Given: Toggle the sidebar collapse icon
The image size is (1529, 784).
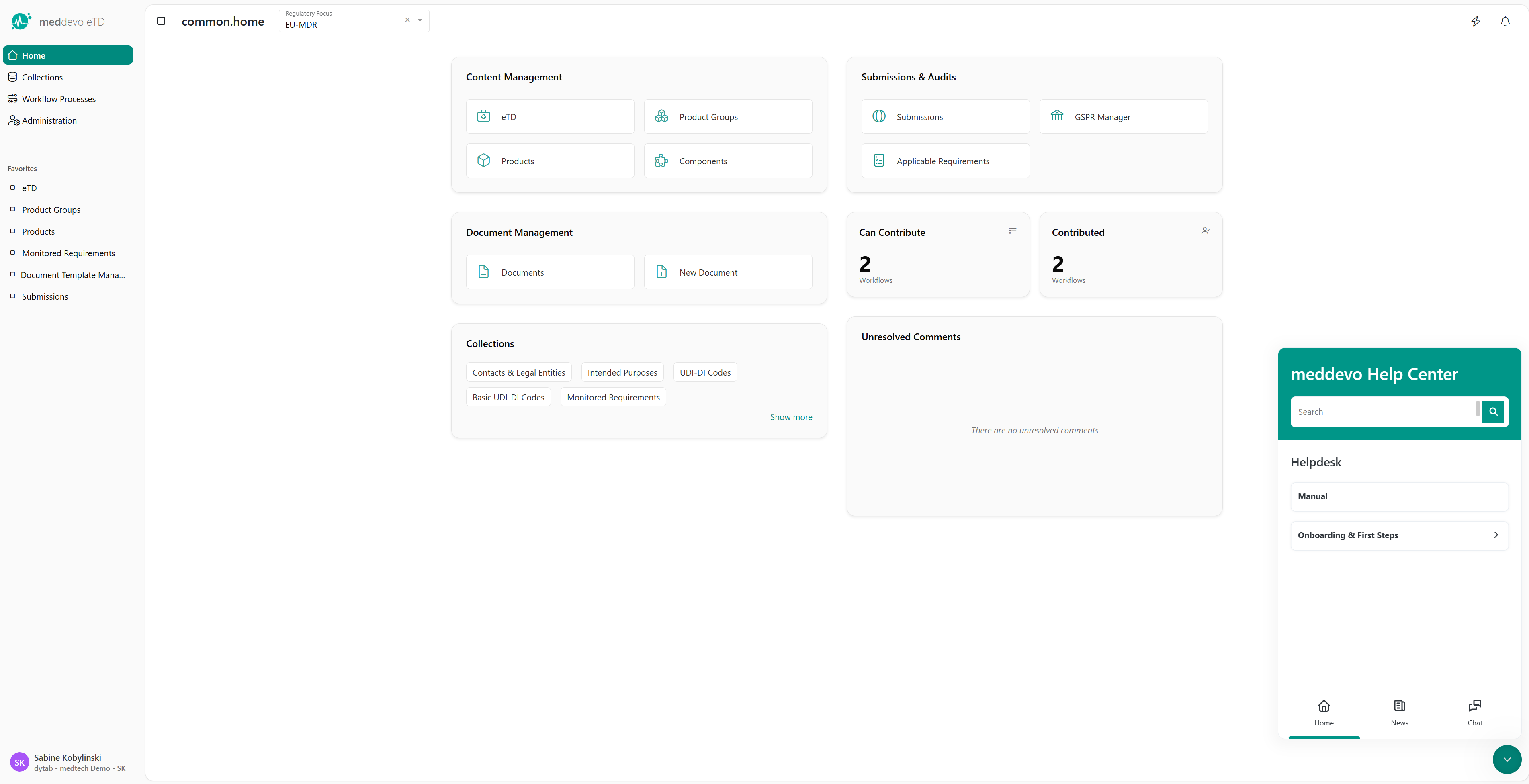Looking at the screenshot, I should point(161,21).
